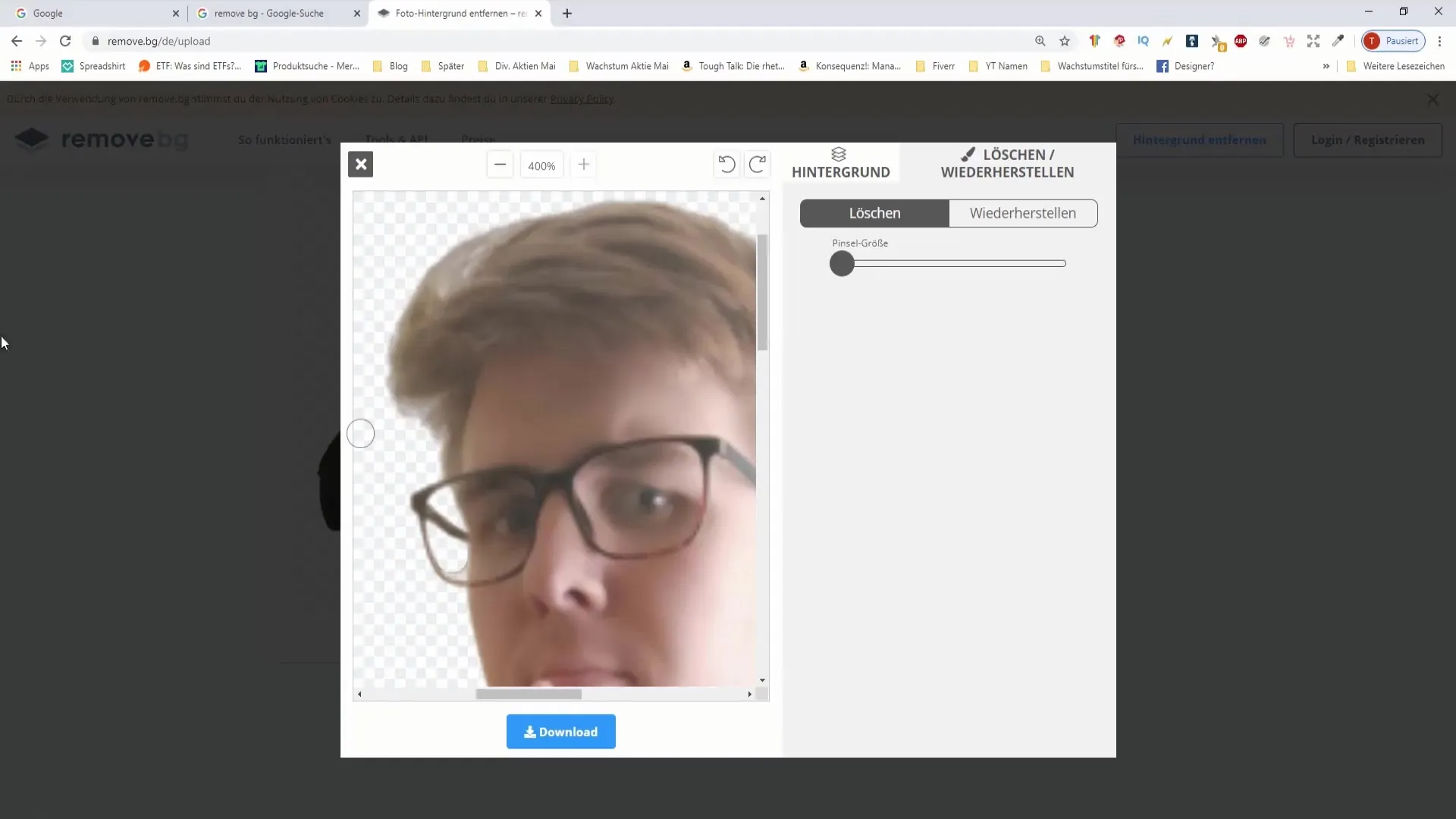Click the zoom-in plus icon

pos(583,165)
